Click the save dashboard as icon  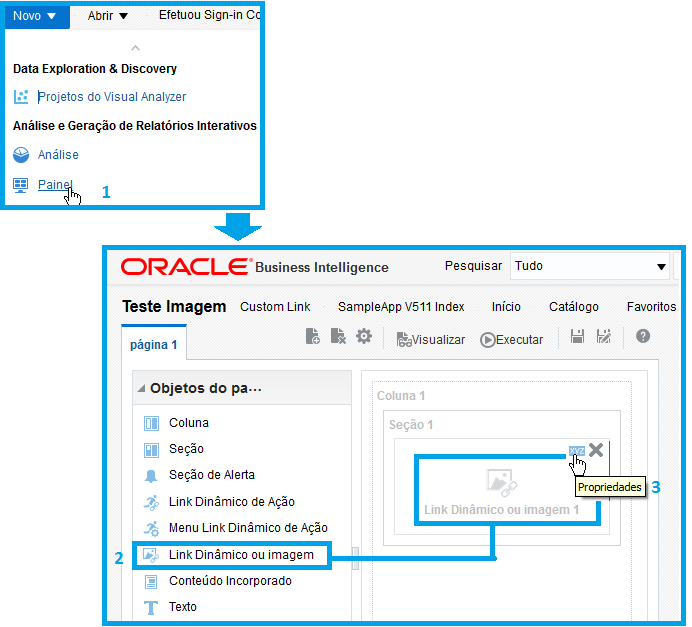pyautogui.click(x=603, y=336)
